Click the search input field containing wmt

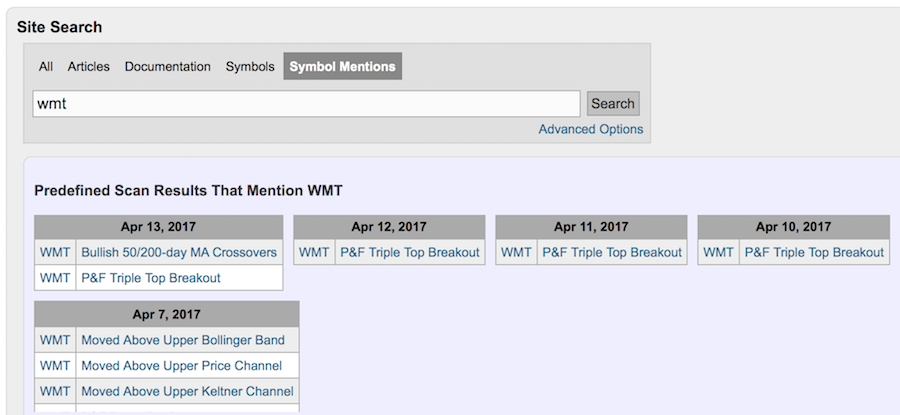[305, 104]
